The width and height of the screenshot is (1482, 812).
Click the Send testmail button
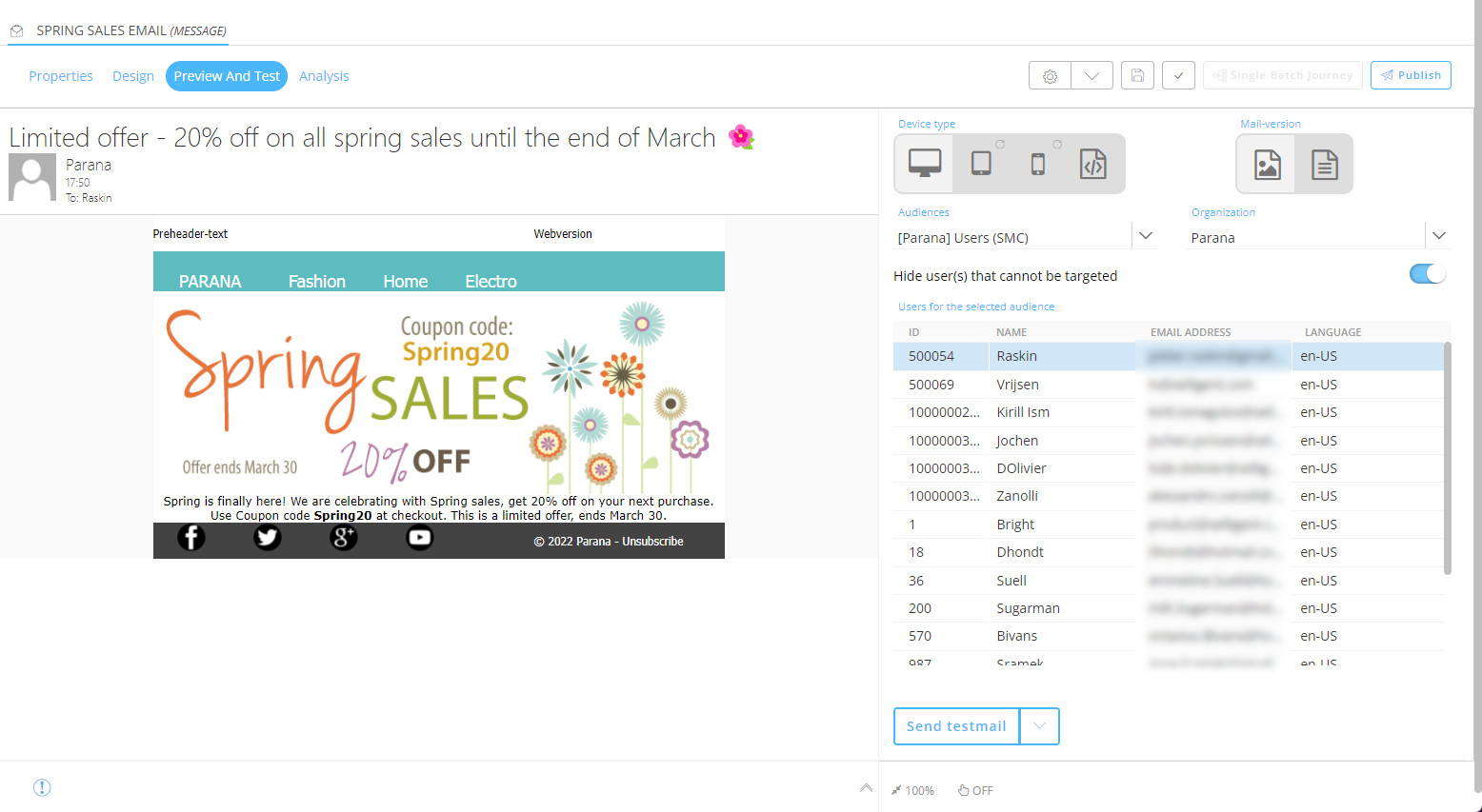[x=956, y=726]
